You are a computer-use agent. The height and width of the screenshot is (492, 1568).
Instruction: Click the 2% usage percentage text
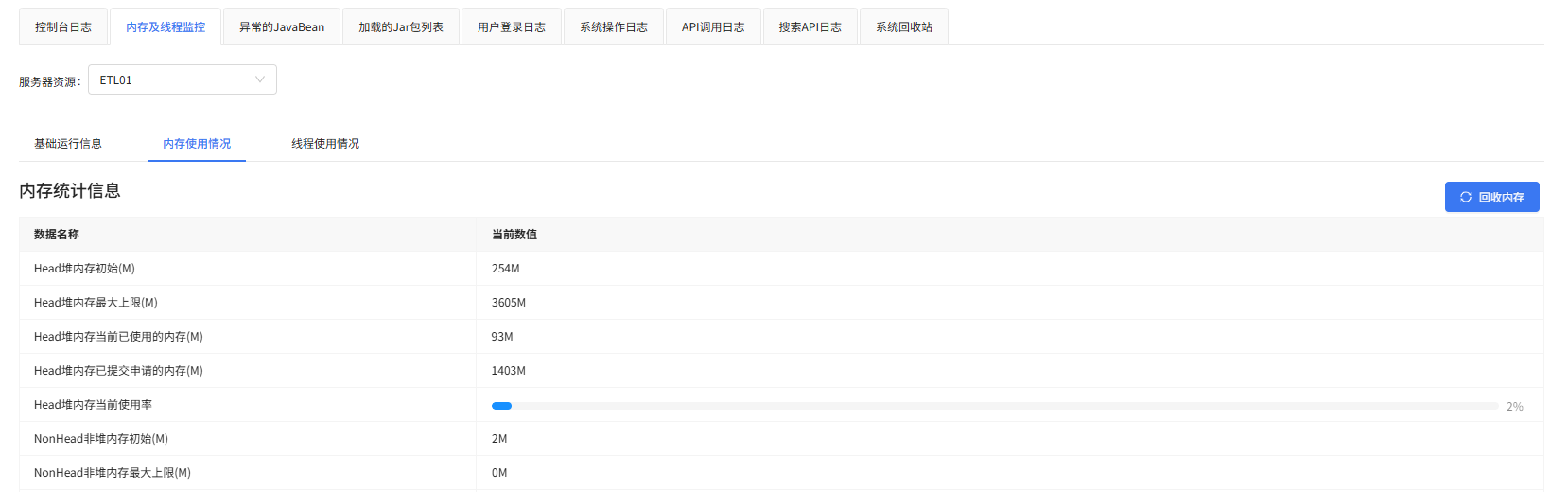(1514, 407)
